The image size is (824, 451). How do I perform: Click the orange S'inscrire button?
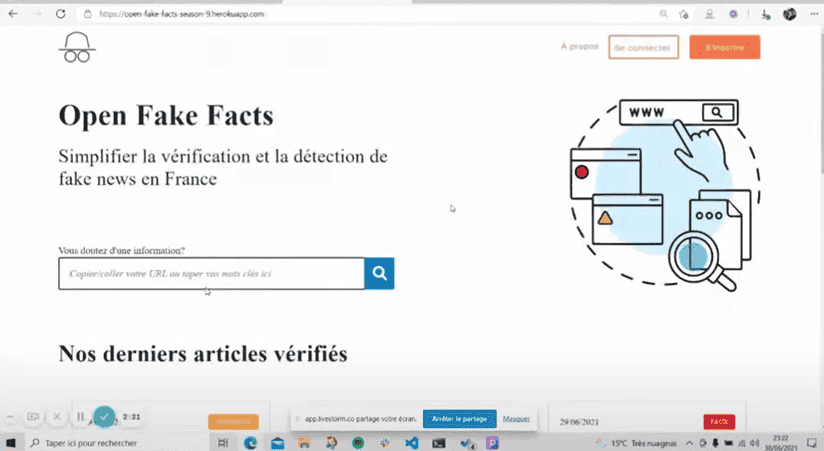[724, 47]
